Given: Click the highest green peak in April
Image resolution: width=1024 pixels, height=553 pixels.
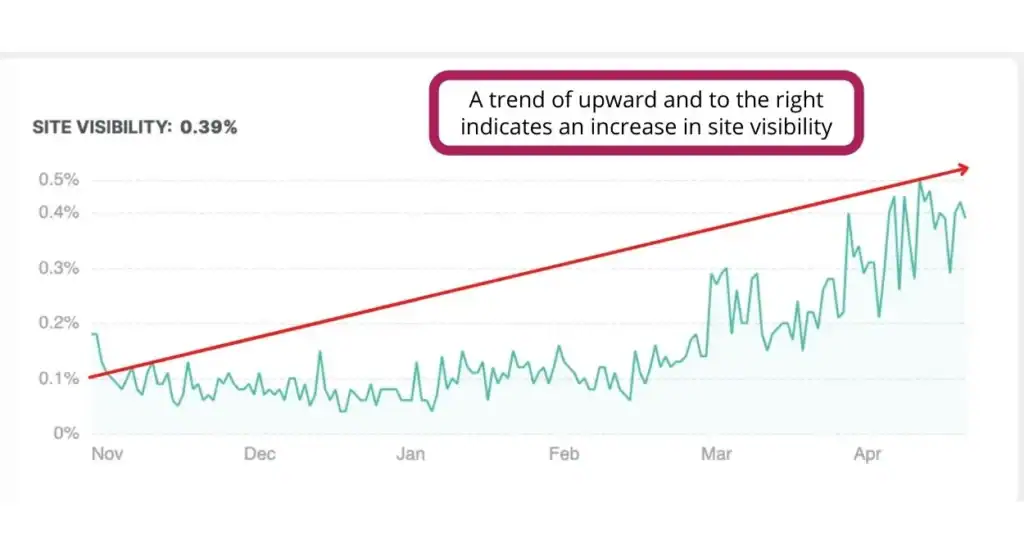Looking at the screenshot, I should tap(920, 183).
